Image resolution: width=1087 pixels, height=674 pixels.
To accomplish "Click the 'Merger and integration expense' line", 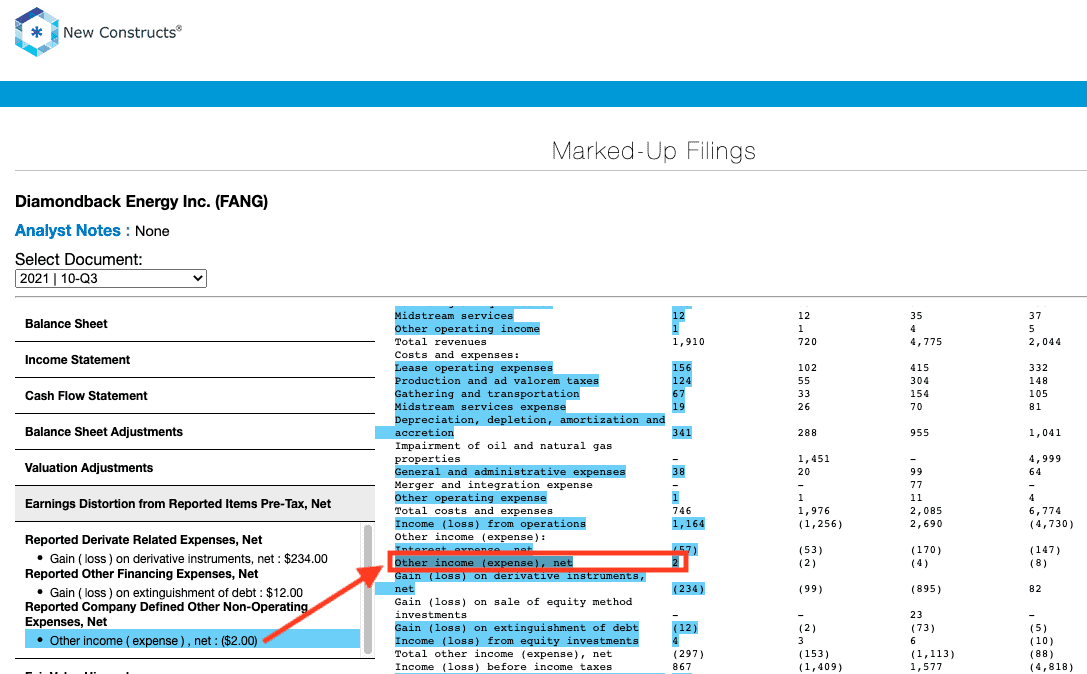I will click(x=494, y=485).
